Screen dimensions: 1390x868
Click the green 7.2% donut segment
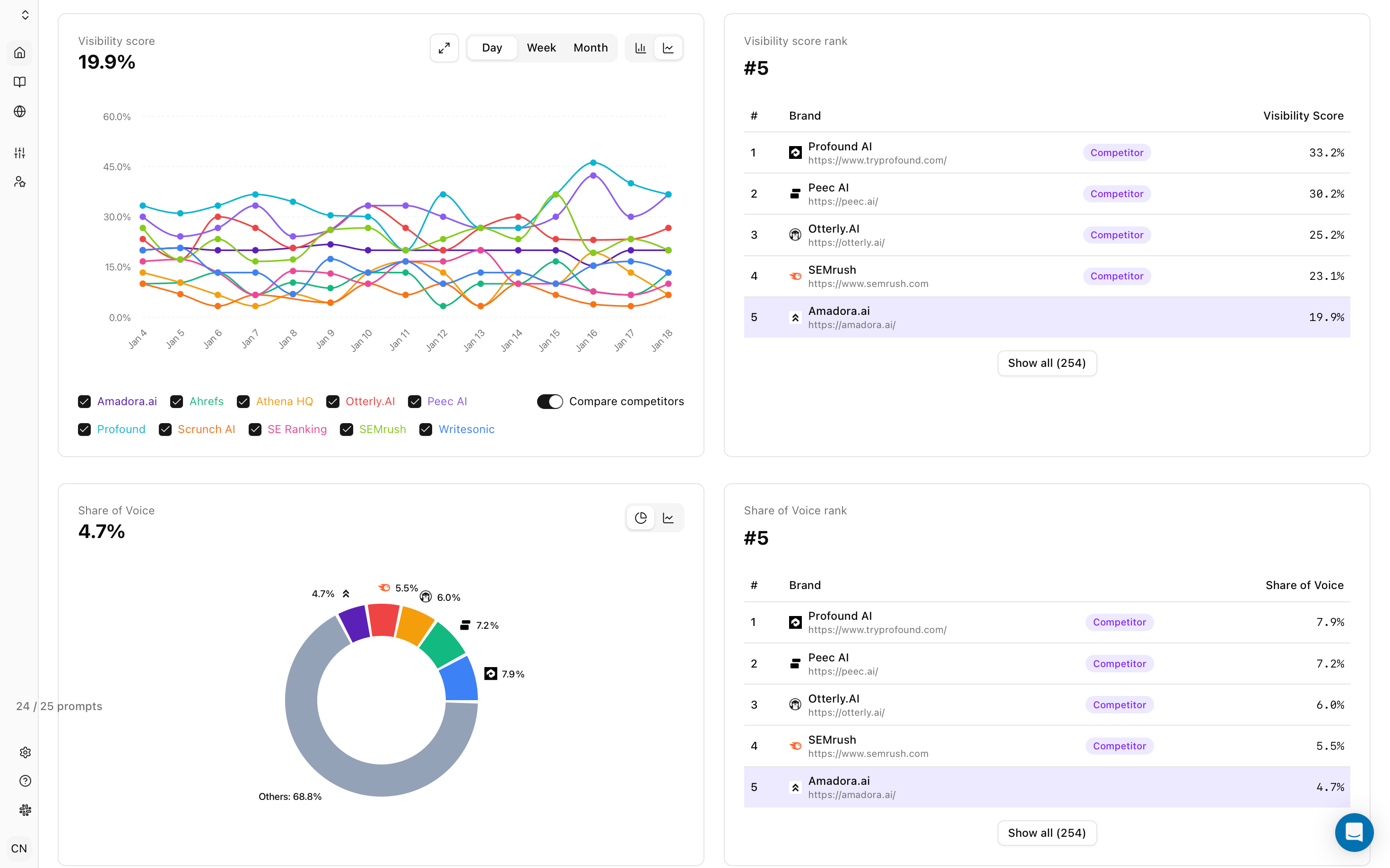point(443,645)
